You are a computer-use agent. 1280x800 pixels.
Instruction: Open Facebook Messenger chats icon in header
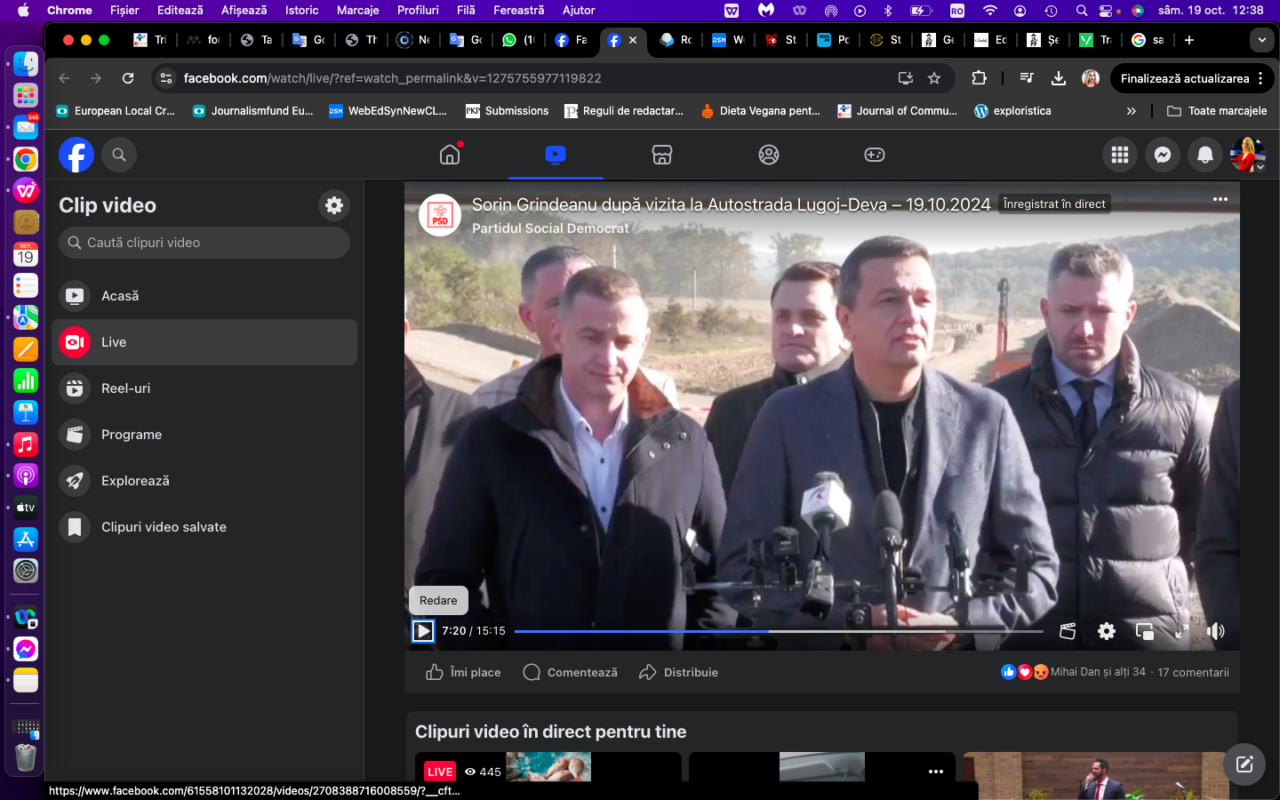click(1162, 155)
